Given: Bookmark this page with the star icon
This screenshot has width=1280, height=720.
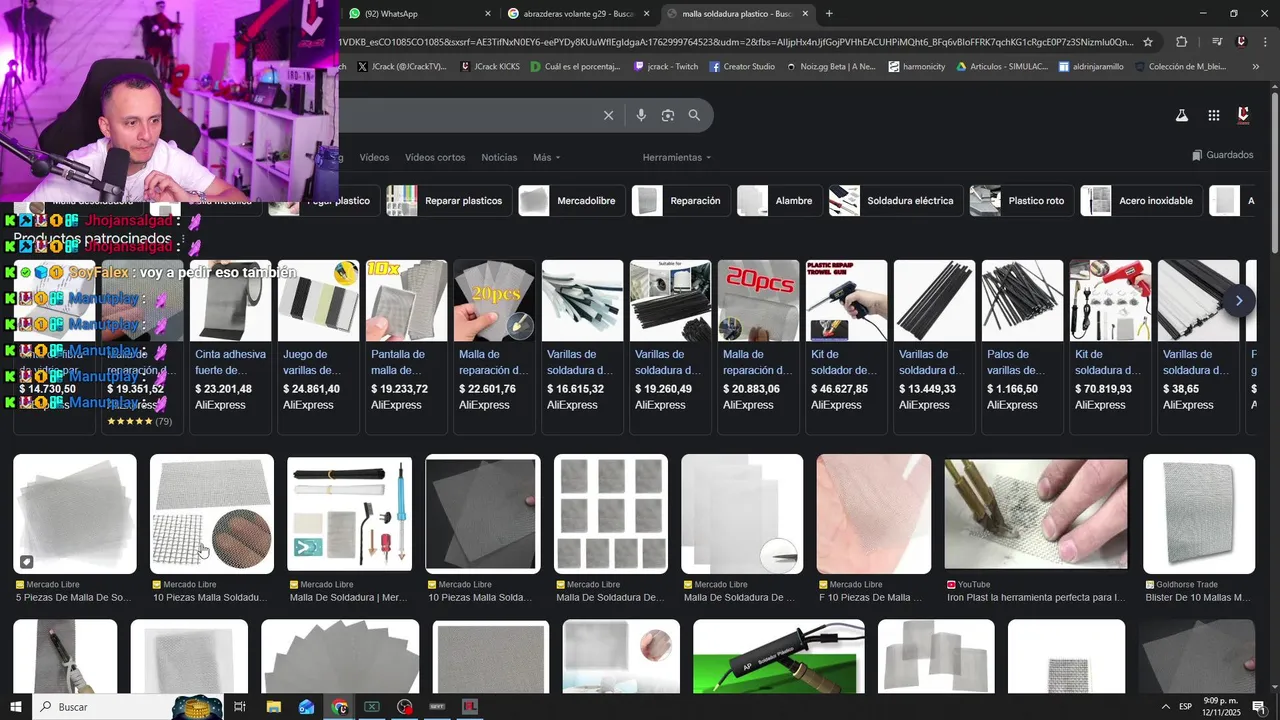Looking at the screenshot, I should pos(1148,42).
